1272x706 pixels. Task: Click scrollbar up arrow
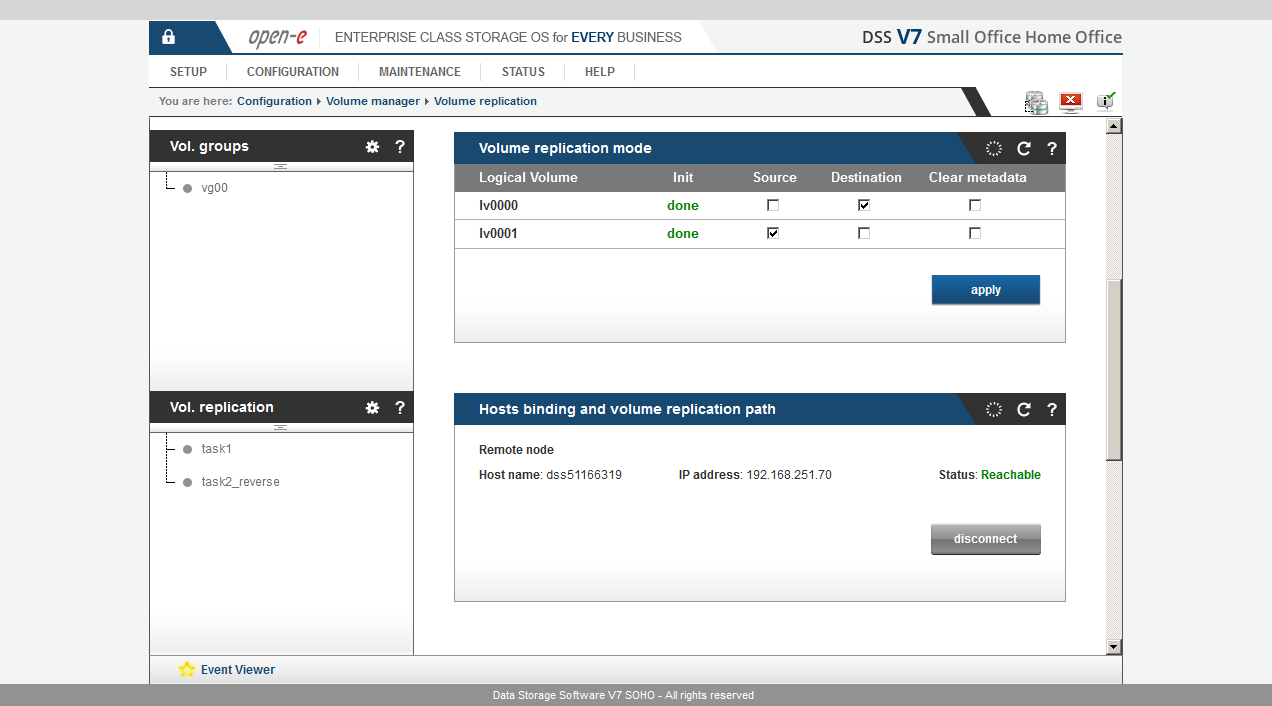tap(1114, 126)
